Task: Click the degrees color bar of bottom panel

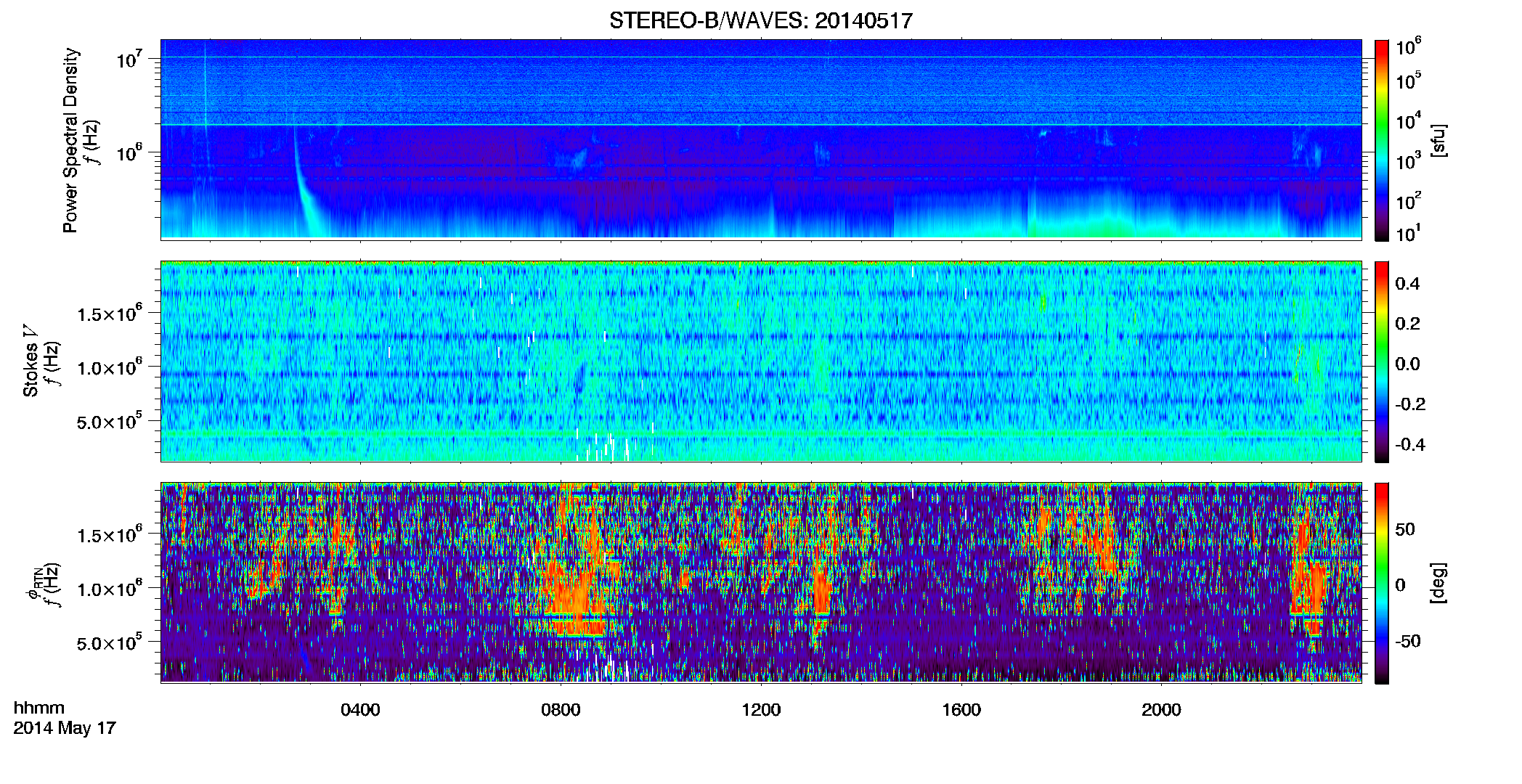Action: 1382,583
